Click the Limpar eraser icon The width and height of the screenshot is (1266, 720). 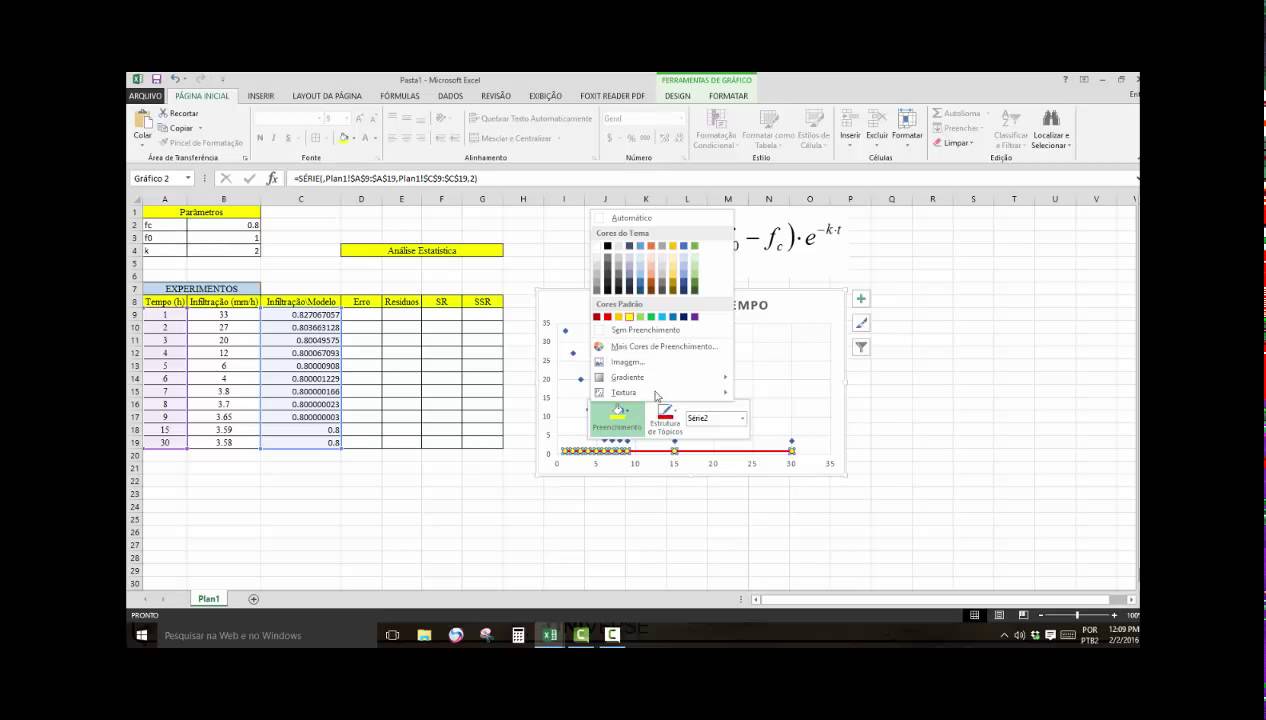pyautogui.click(x=937, y=143)
